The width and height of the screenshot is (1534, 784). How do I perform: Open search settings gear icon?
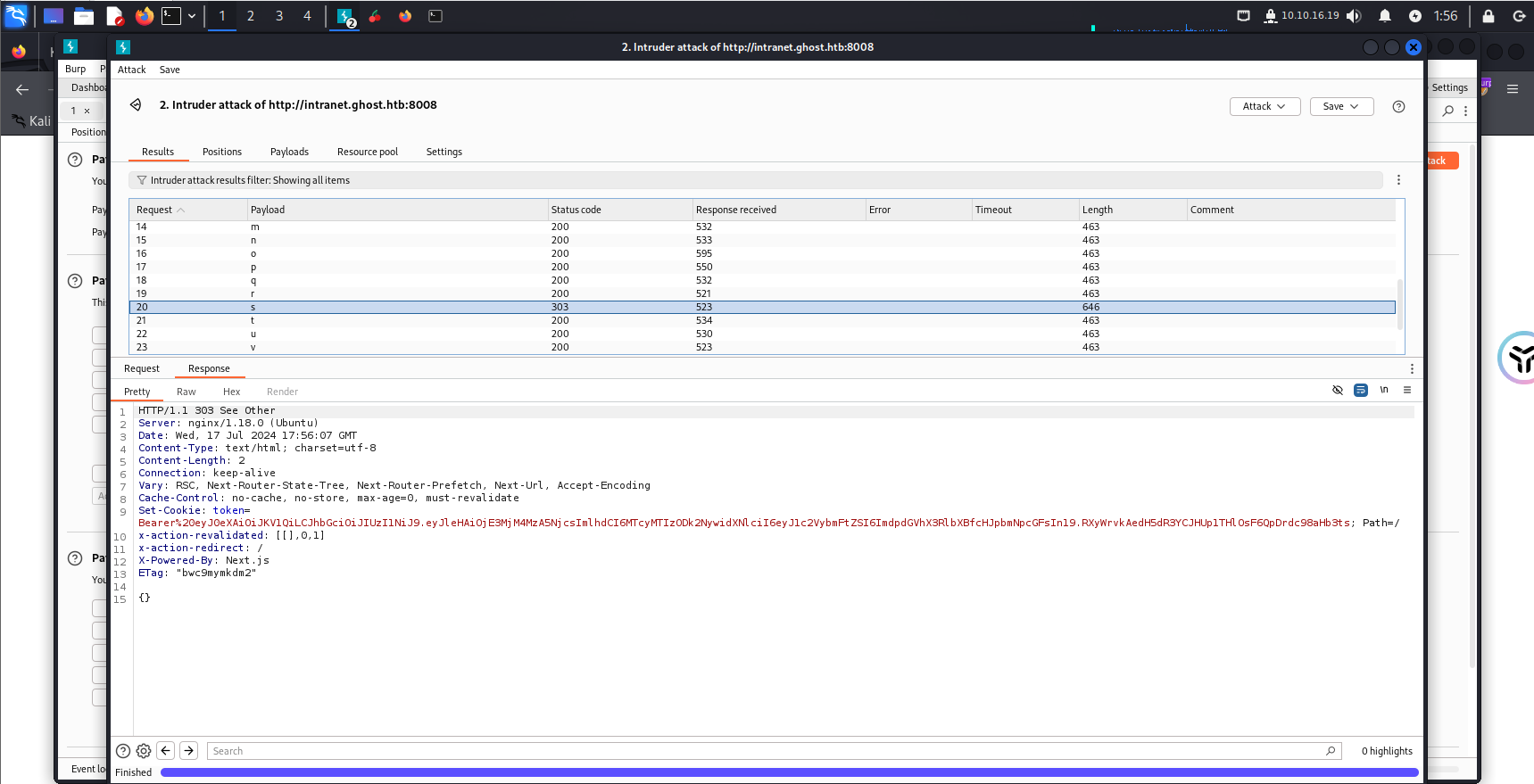(144, 751)
